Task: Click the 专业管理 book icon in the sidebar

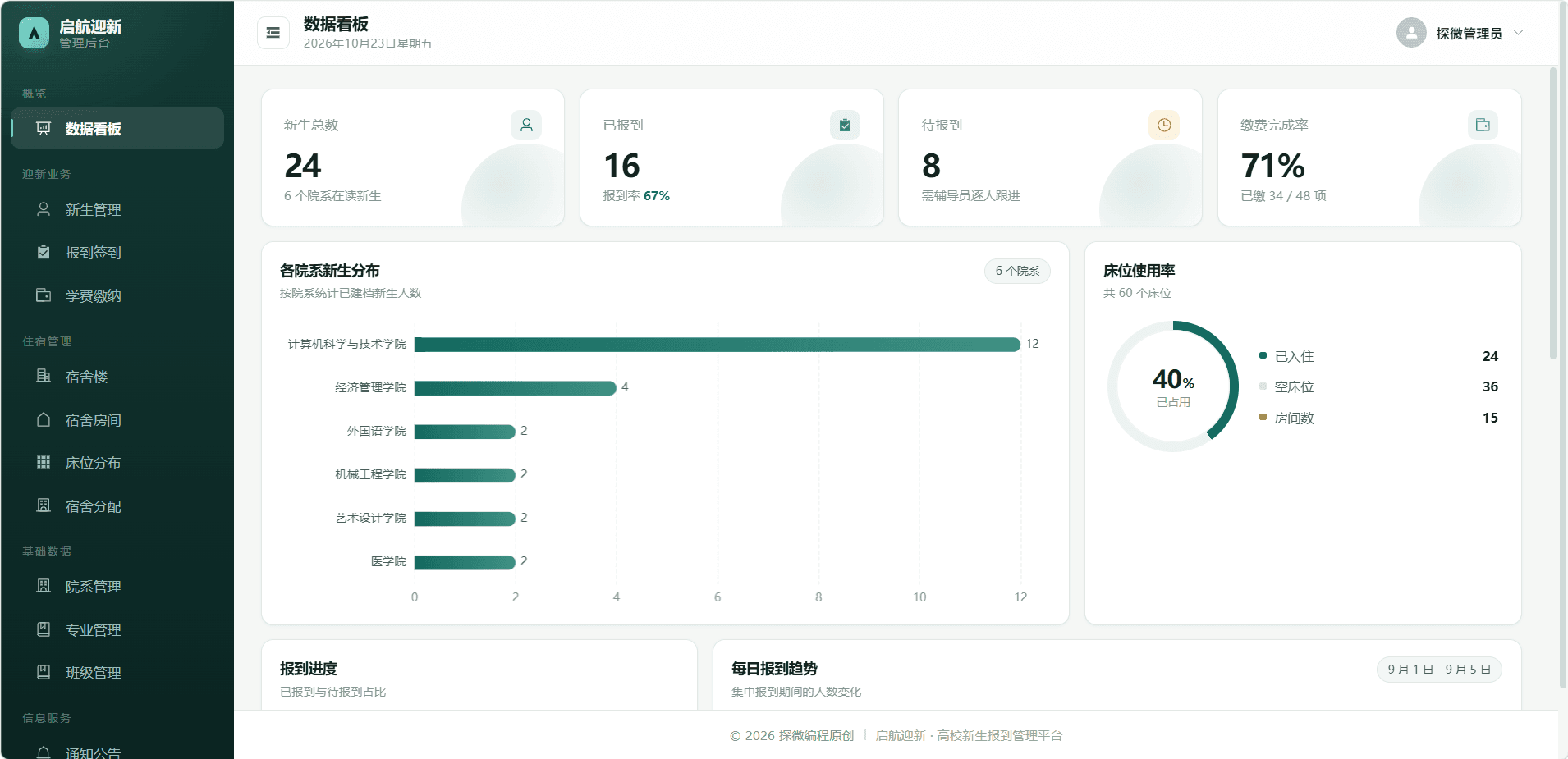Action: coord(44,629)
